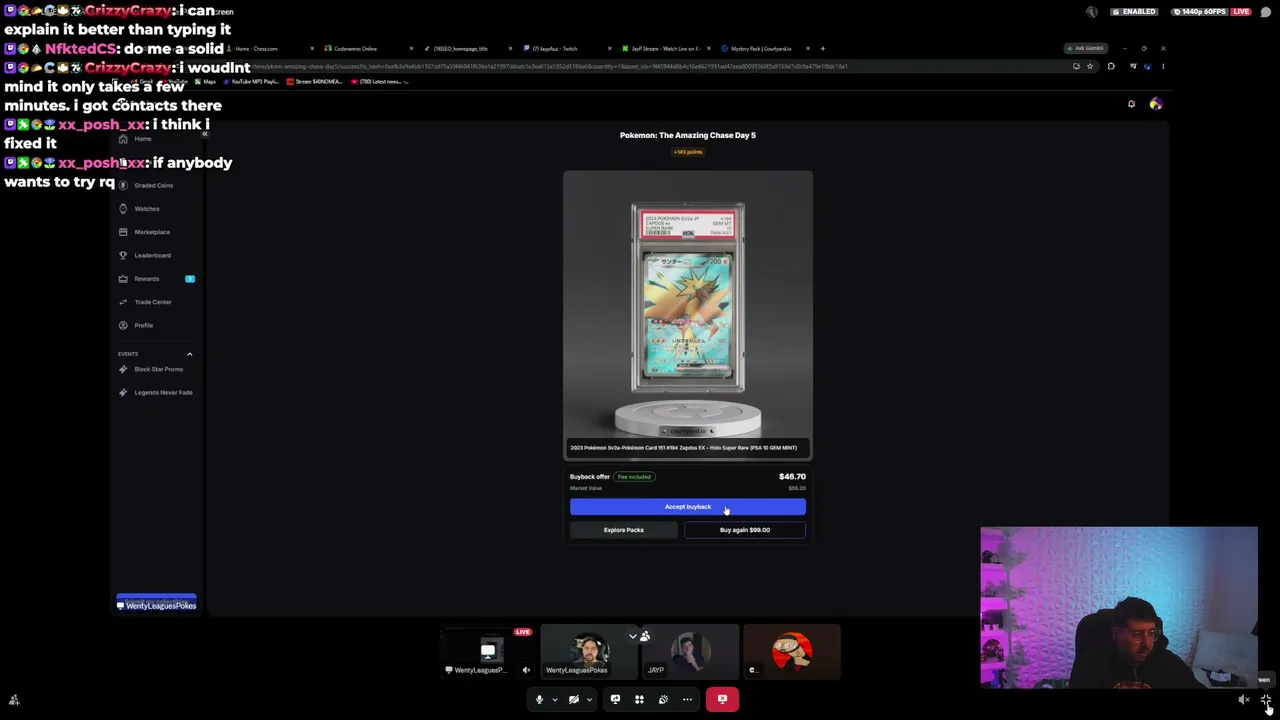Mute the WentyLeaguesPokes live stream audio
The image size is (1280, 720).
pos(526,670)
